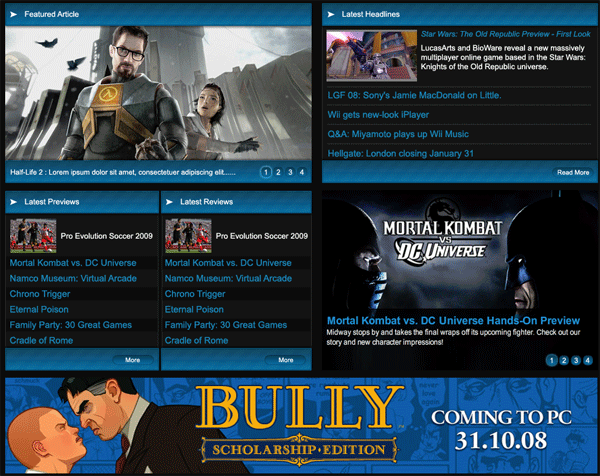Click the Star Wars Old Republic thumbnail
Image resolution: width=600 pixels, height=476 pixels.
tap(372, 56)
